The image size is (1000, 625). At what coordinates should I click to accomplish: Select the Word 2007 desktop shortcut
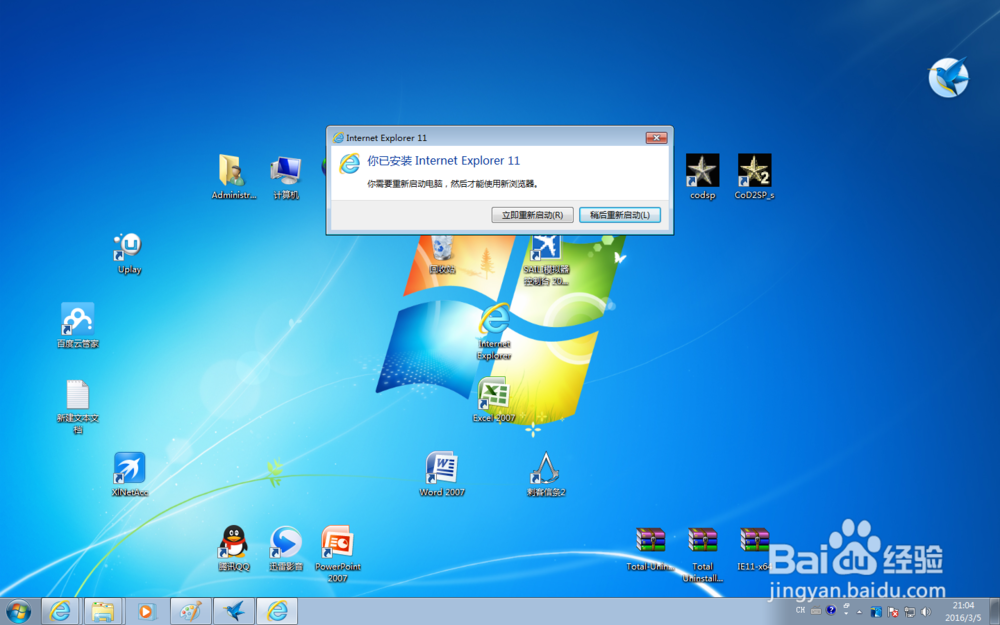(442, 474)
